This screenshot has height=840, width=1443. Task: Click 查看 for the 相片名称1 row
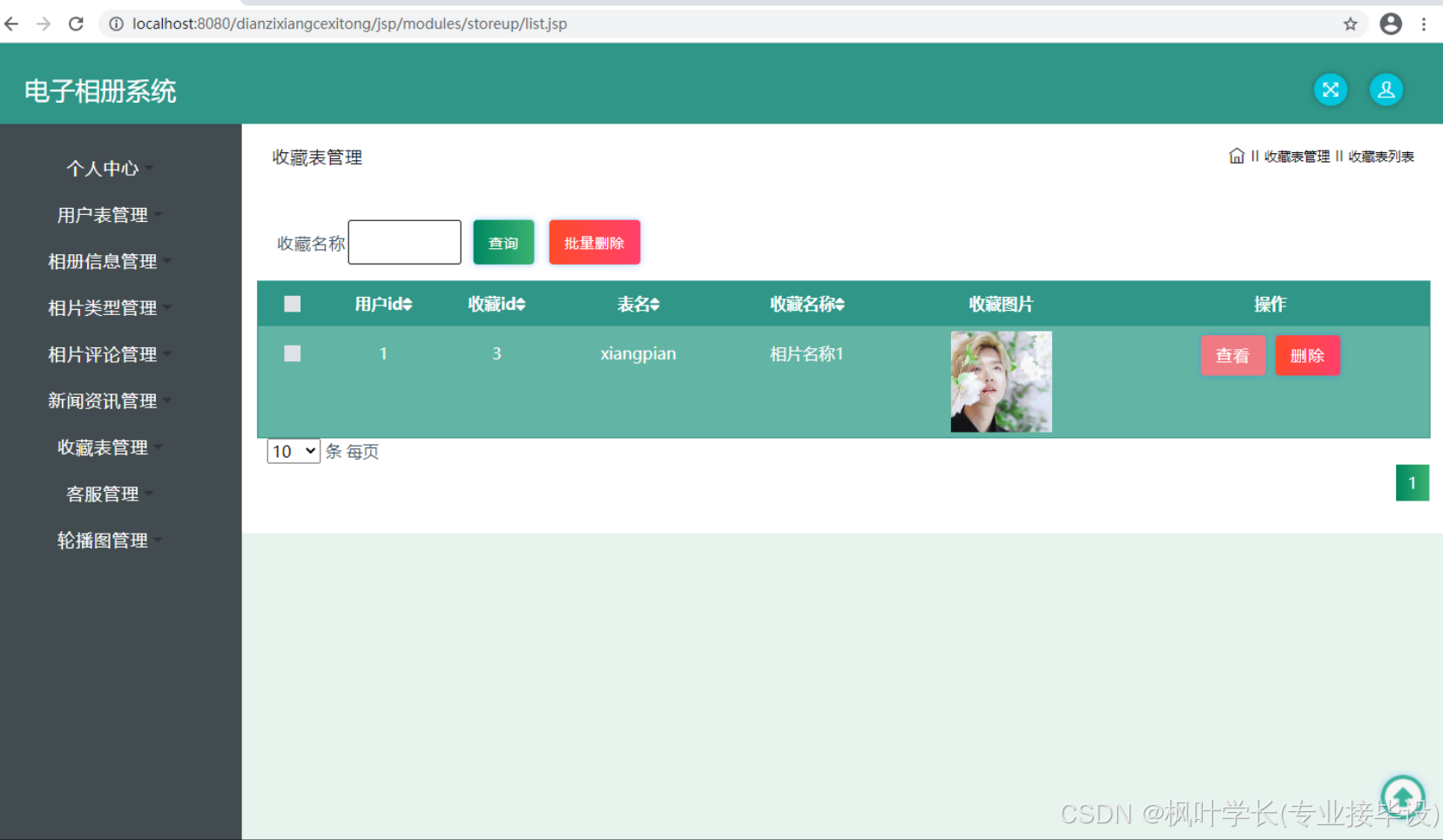(1233, 355)
